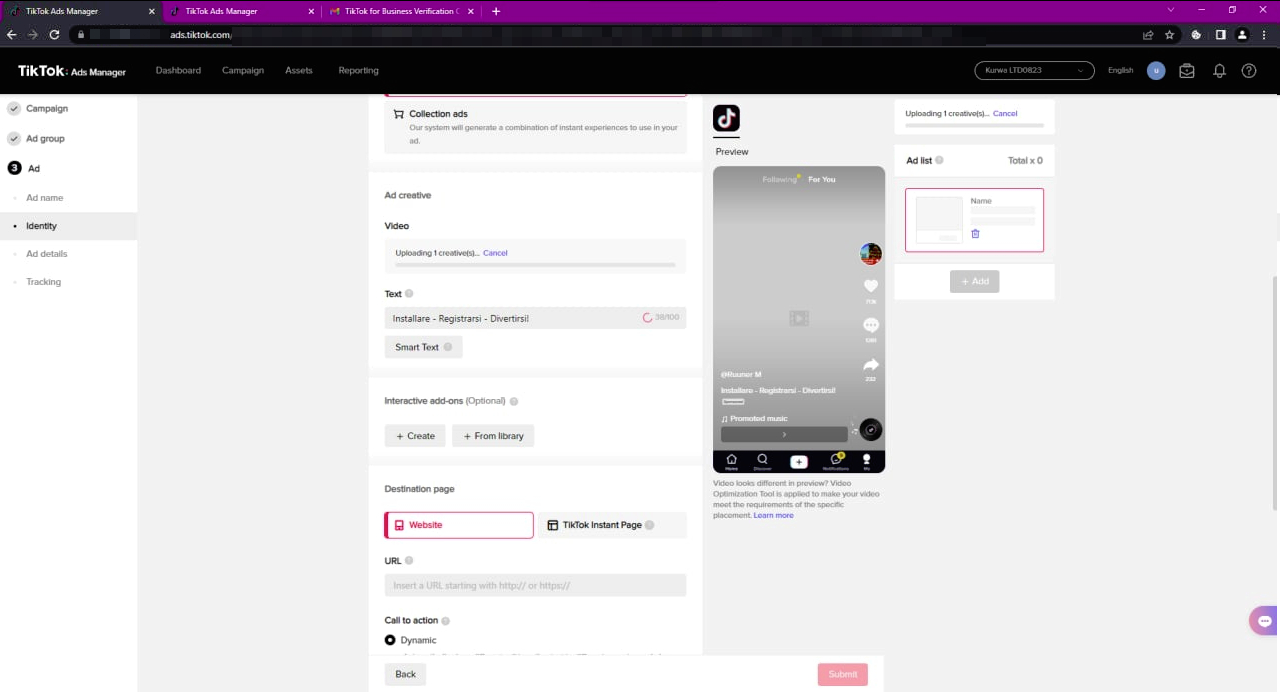Screen dimensions: 1280x692
Task: Open the inbox envelope icon in header
Action: [1187, 71]
